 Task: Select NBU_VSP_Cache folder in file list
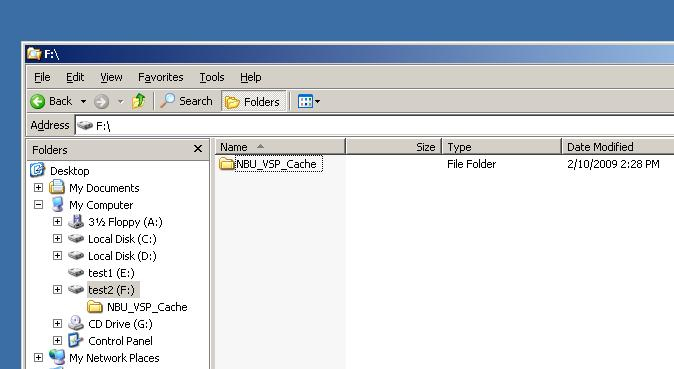[x=276, y=164]
